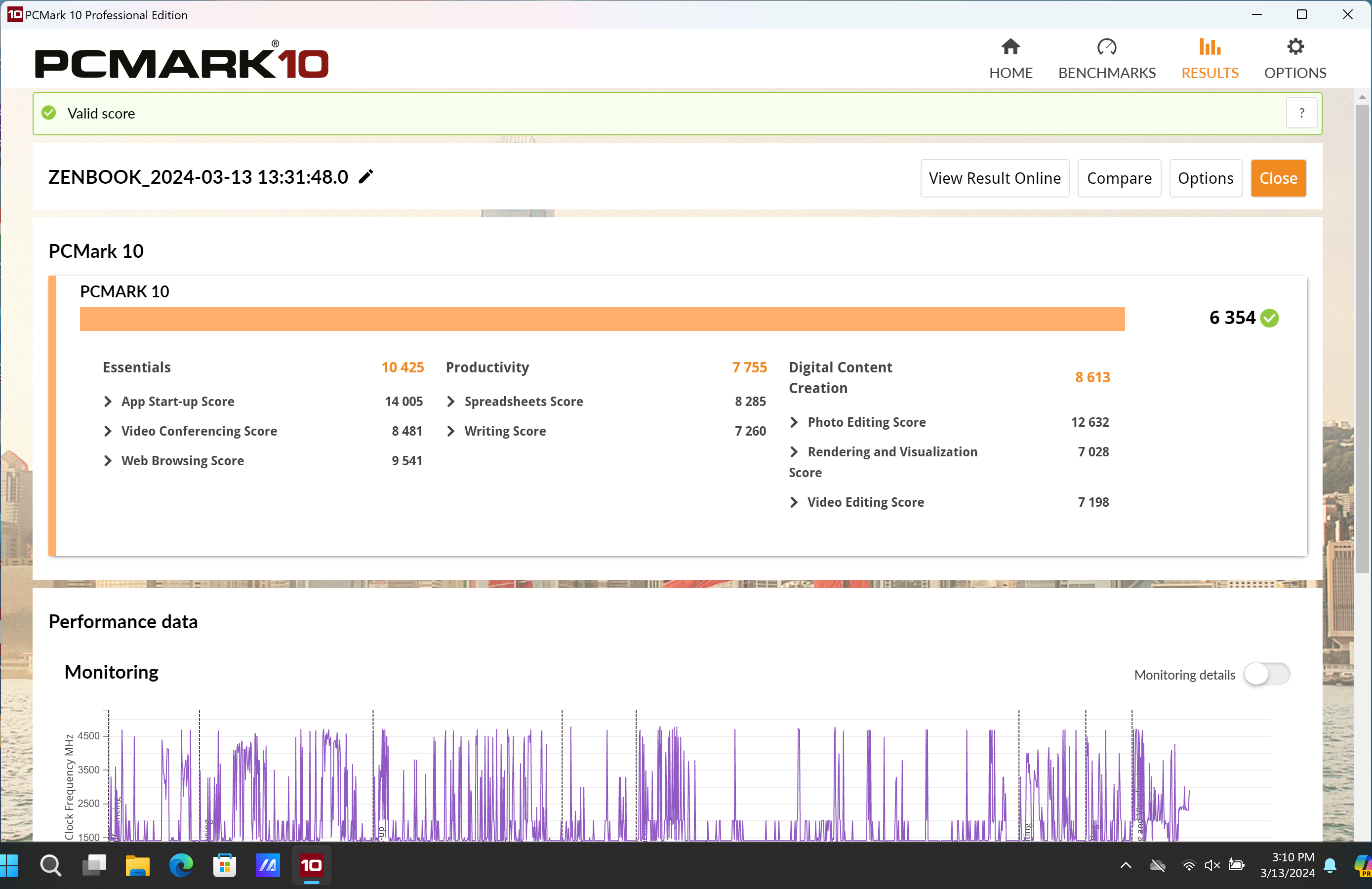Expand Spreadsheets Score details
Image resolution: width=1372 pixels, height=889 pixels.
click(x=451, y=401)
